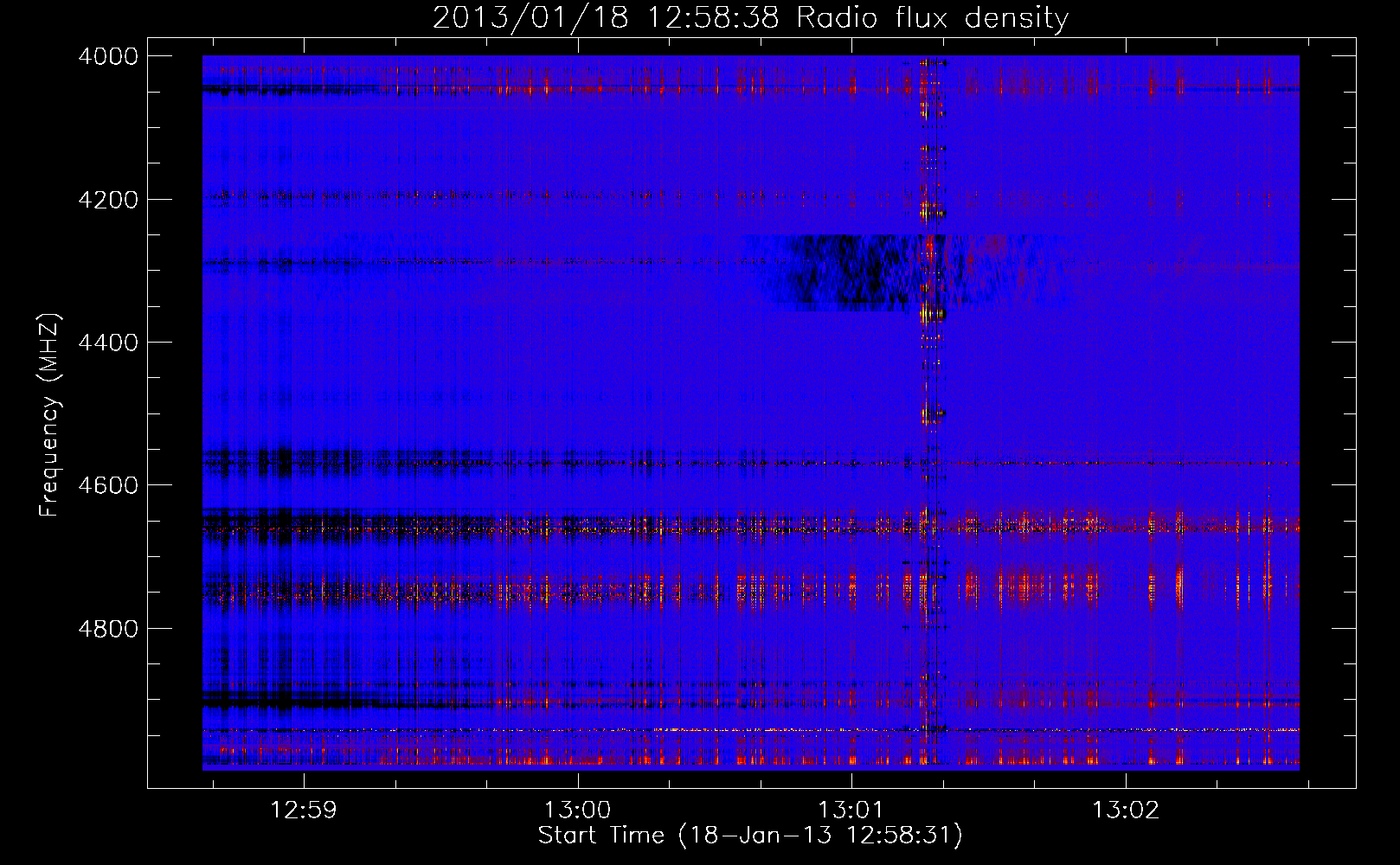The width and height of the screenshot is (1400, 865).
Task: Click the "Start Time (18-Jan-13 12:58:31)" label
Action: click(750, 836)
